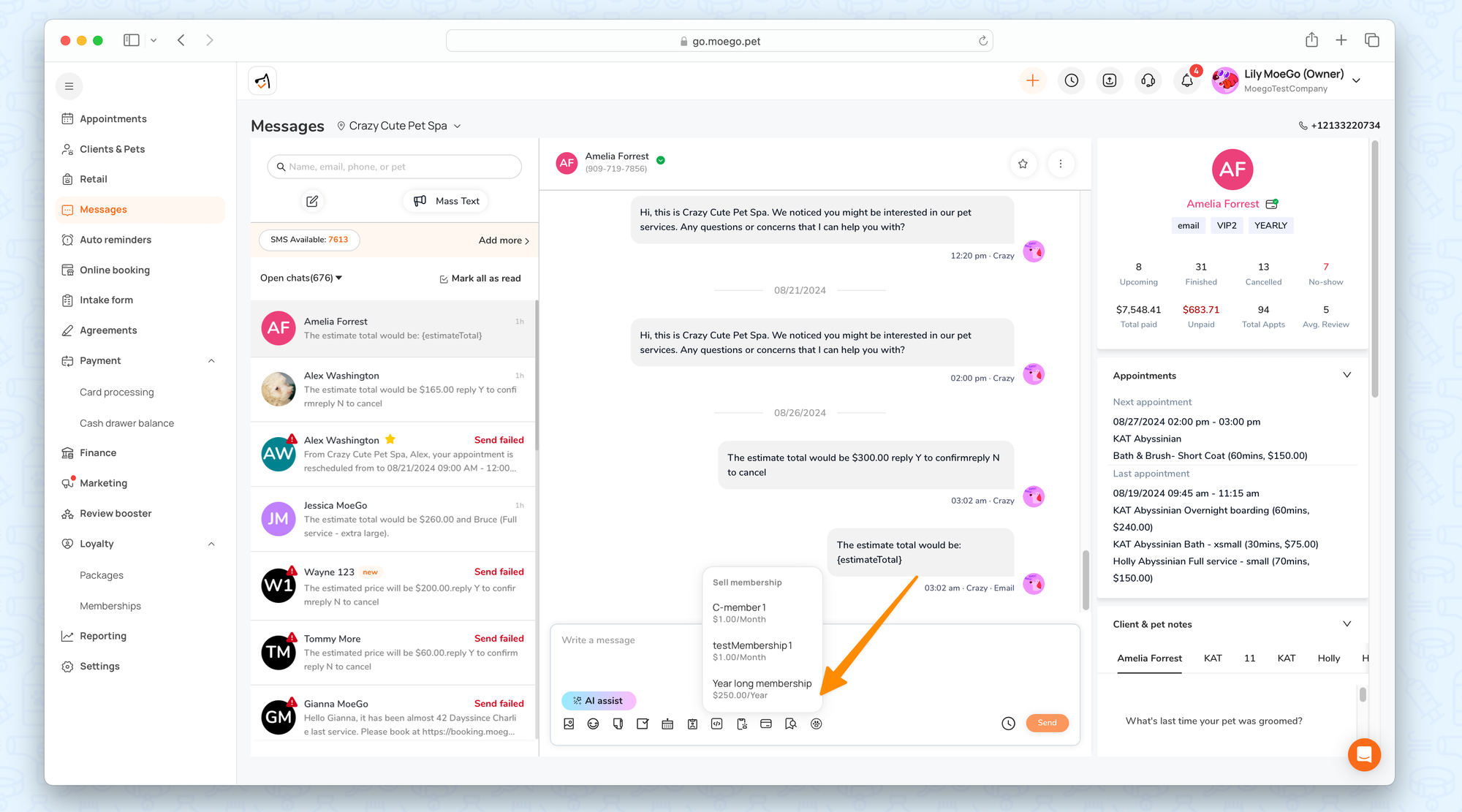Open Online booking in sidebar
The height and width of the screenshot is (812, 1462).
coord(115,270)
